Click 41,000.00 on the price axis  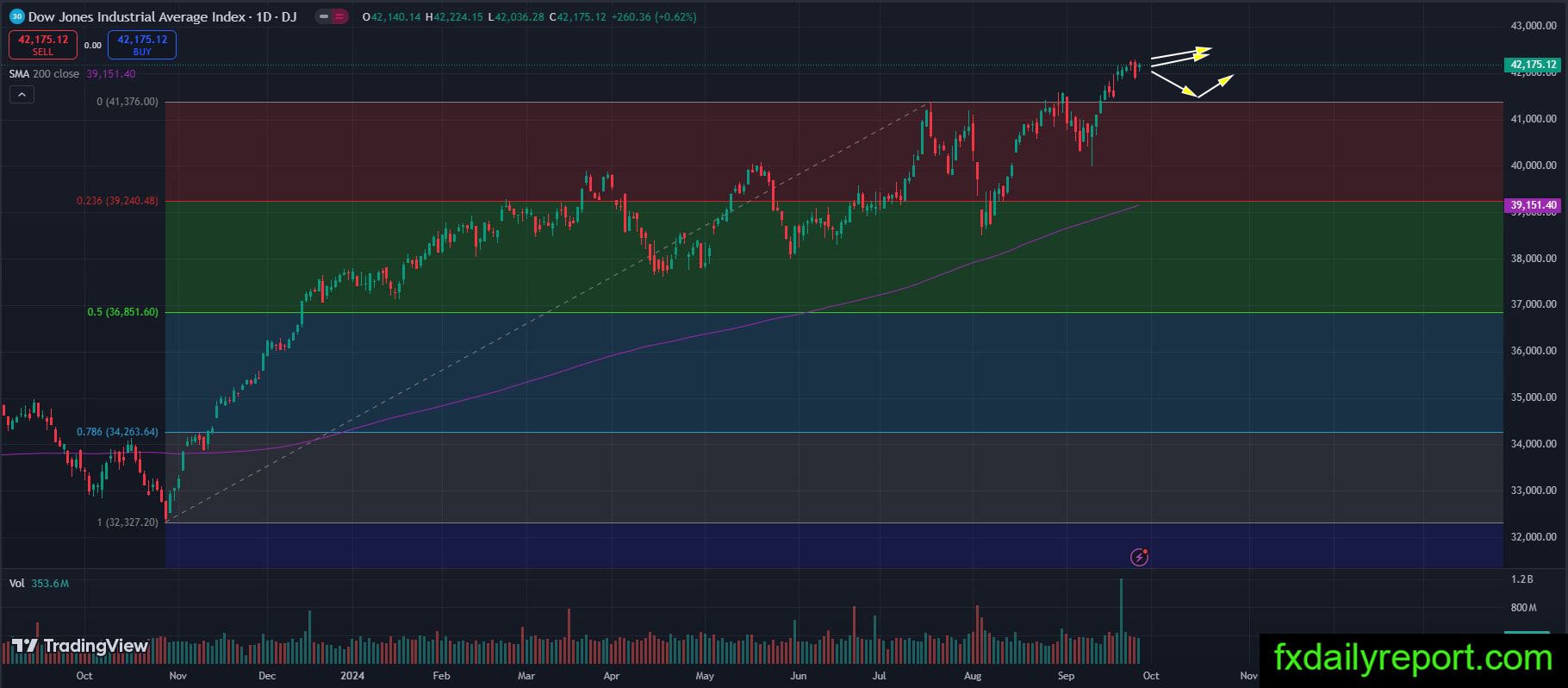coord(1534,119)
